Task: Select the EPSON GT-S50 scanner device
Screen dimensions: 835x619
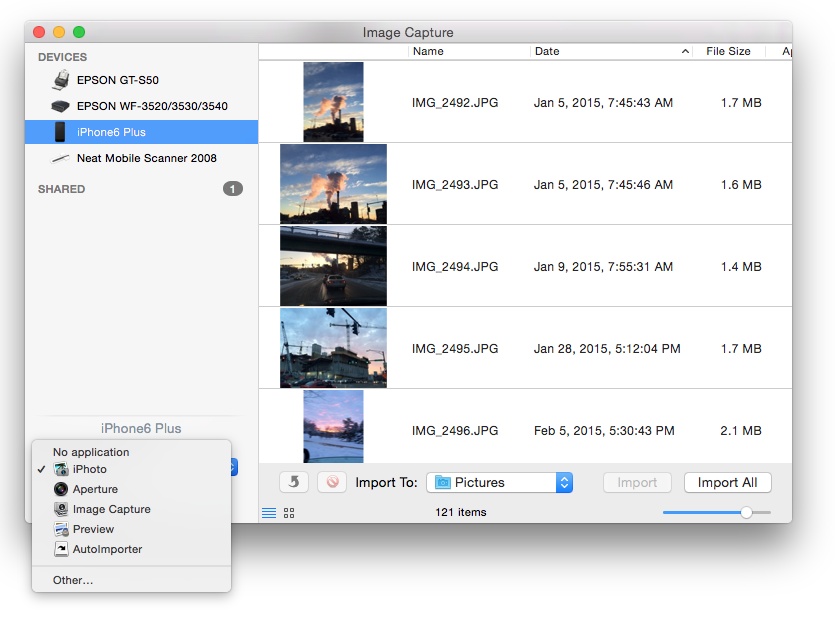Action: click(x=117, y=80)
